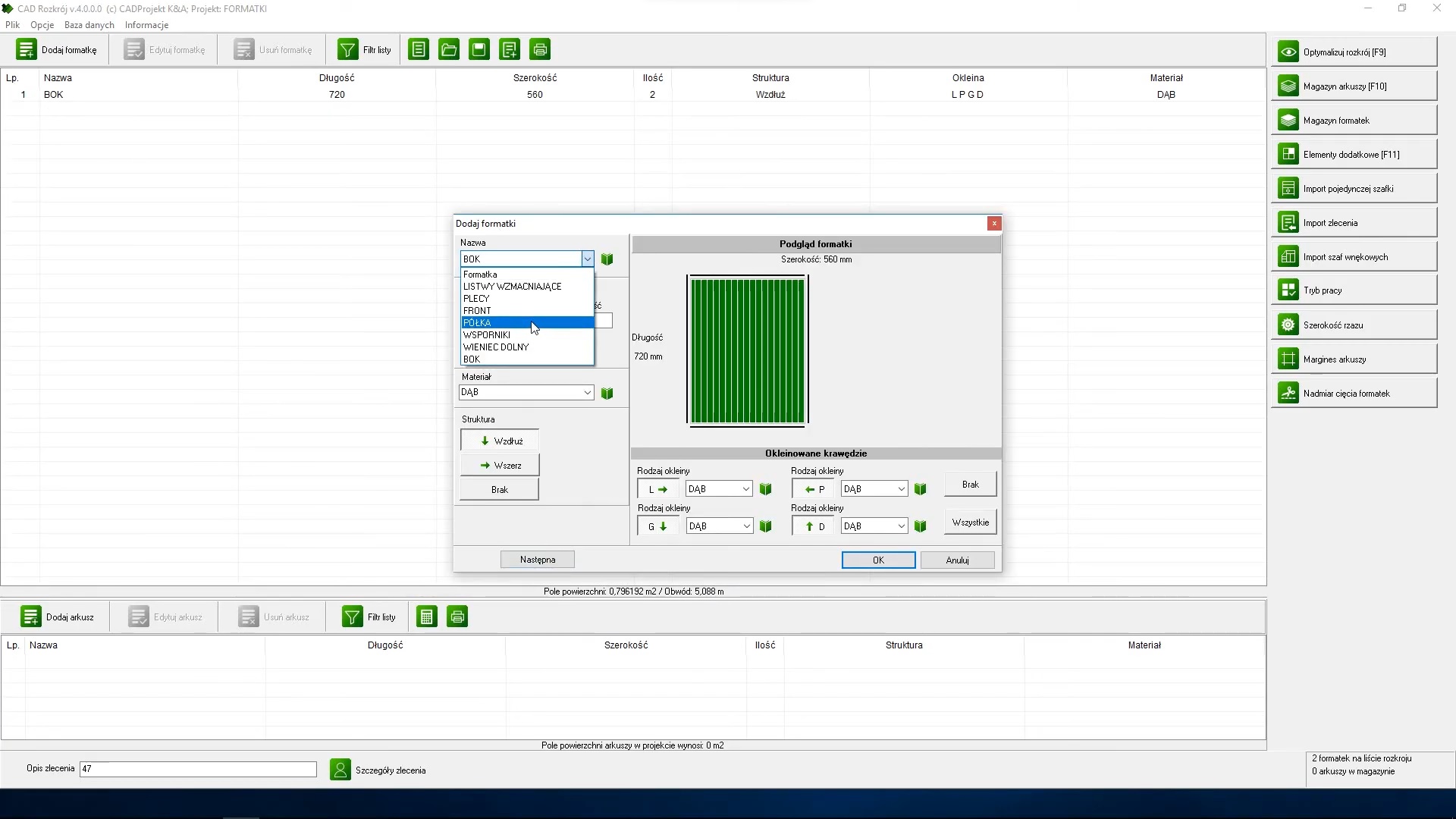1456x819 pixels.
Task: Open Szczegóły zlecenia via the person icon
Action: pos(340,770)
